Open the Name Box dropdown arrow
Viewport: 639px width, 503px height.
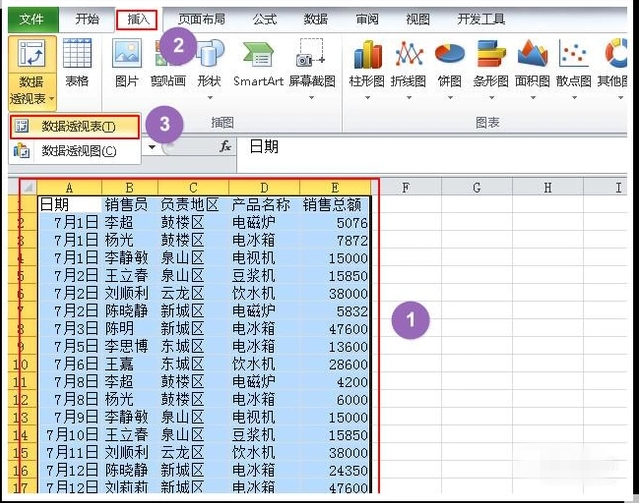(152, 147)
